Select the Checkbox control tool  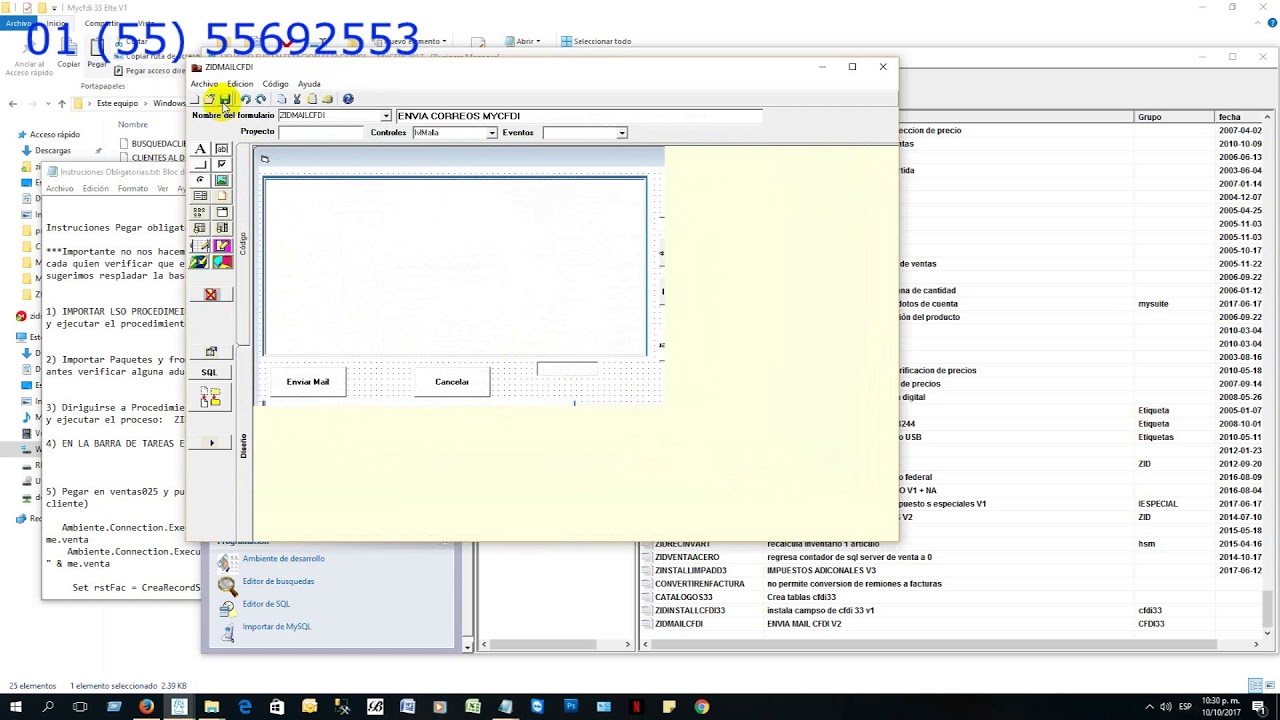(x=222, y=164)
